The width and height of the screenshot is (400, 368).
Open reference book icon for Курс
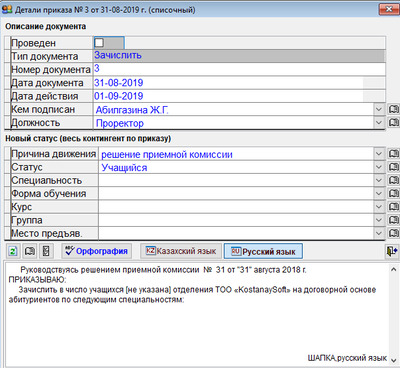pyautogui.click(x=393, y=207)
